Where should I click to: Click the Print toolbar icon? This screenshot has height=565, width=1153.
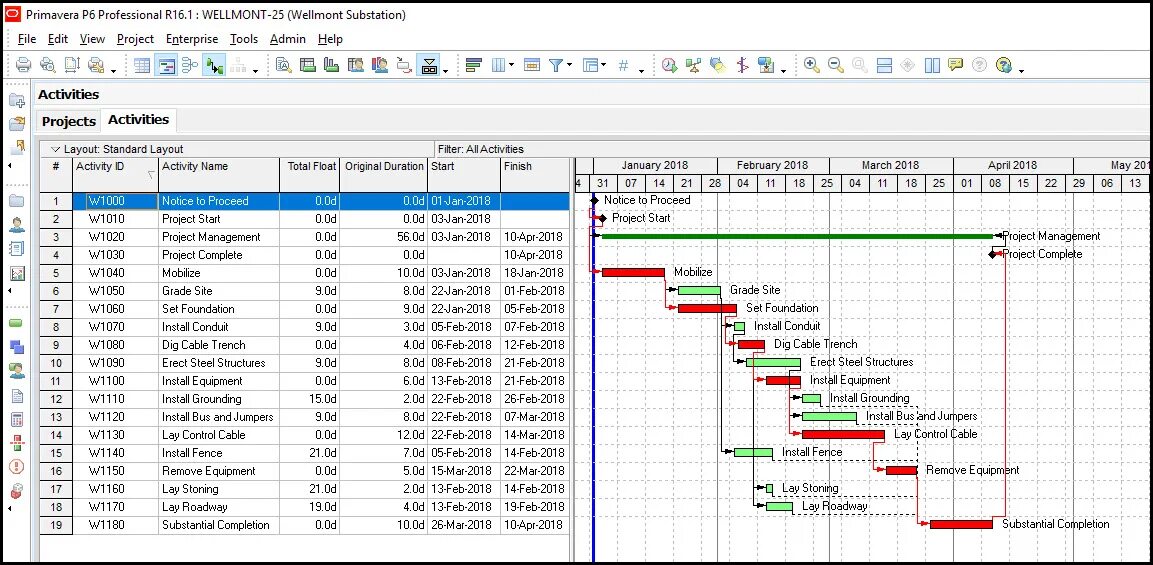(x=23, y=65)
